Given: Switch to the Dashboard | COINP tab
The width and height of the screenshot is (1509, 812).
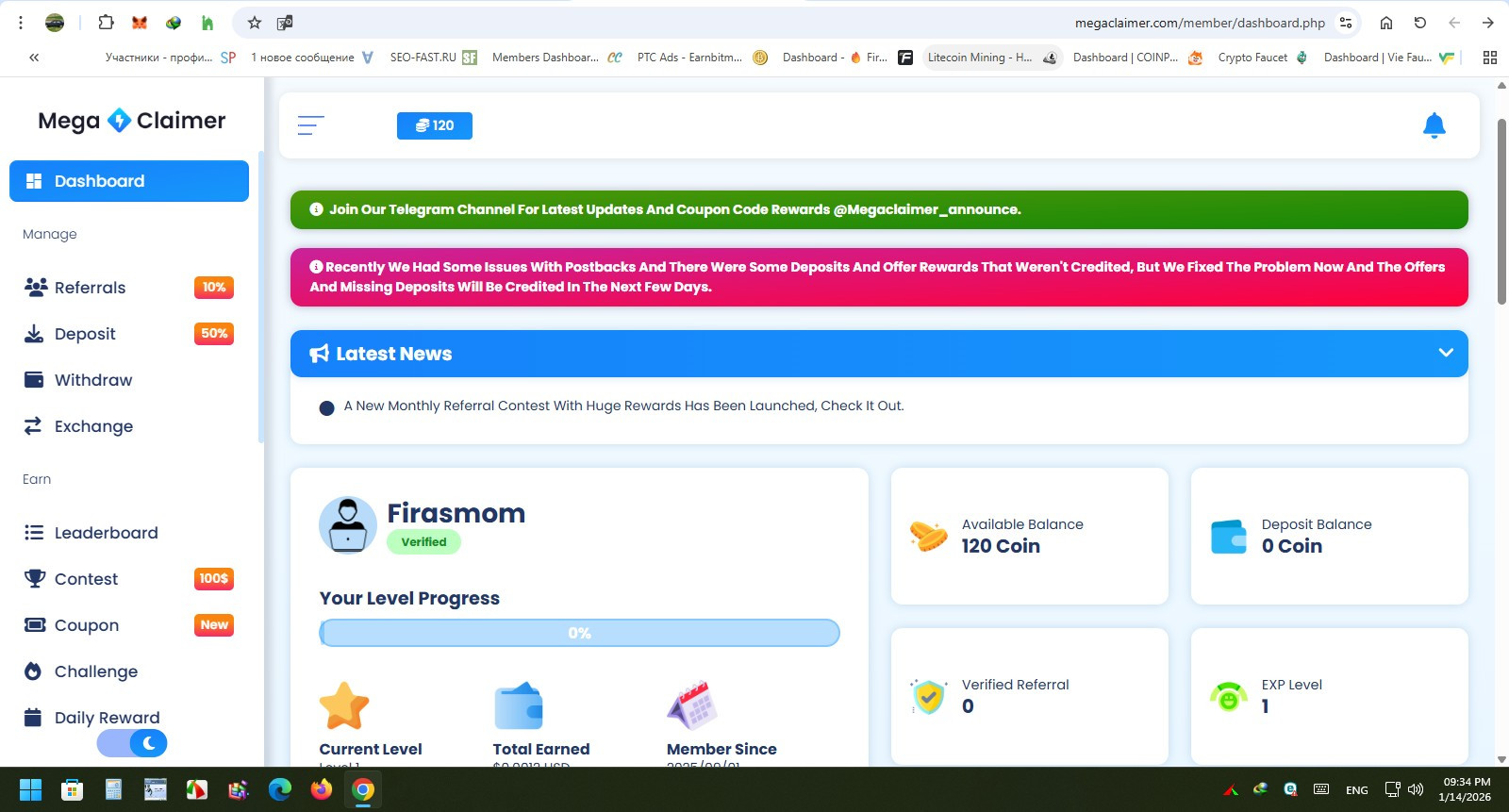Looking at the screenshot, I should [1137, 58].
